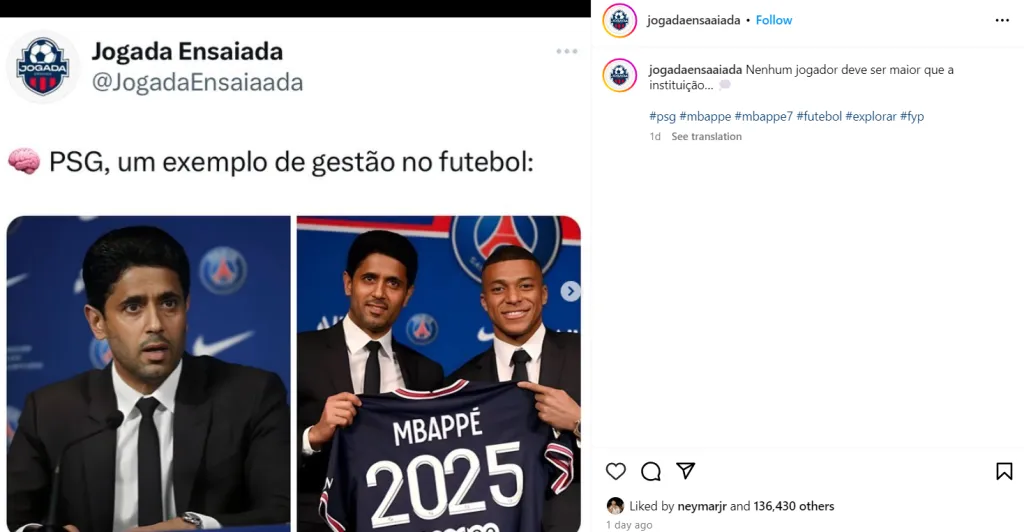The width and height of the screenshot is (1024, 532).
Task: Click the caption's jogadaensaaiada profile avatar
Action: (x=620, y=75)
